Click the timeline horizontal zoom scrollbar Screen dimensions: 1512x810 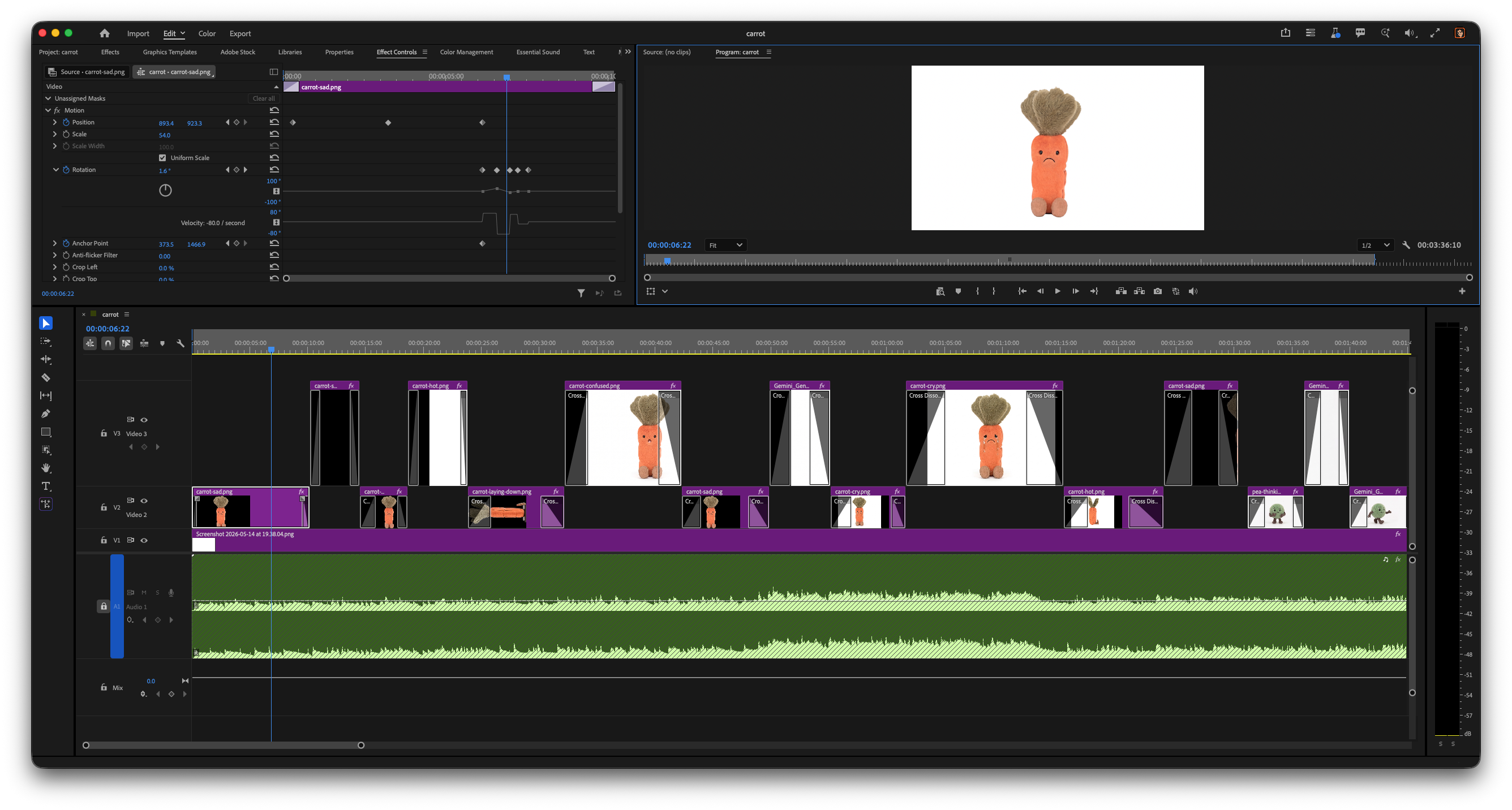coord(223,746)
